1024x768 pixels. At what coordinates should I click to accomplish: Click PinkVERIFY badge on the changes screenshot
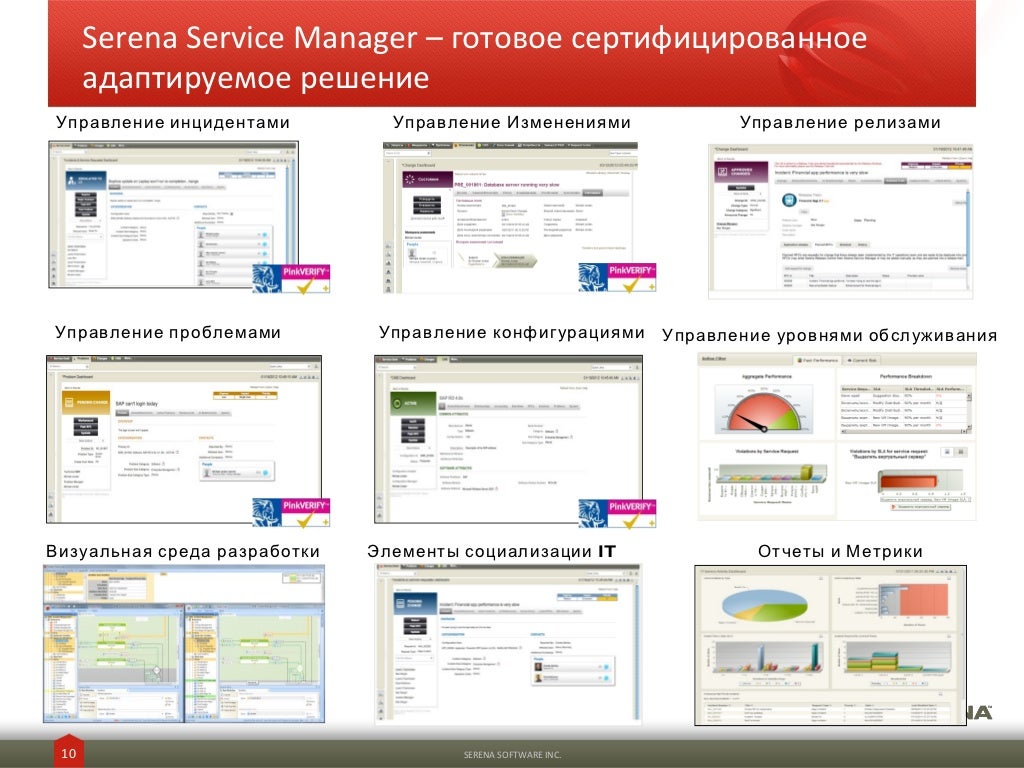[617, 278]
